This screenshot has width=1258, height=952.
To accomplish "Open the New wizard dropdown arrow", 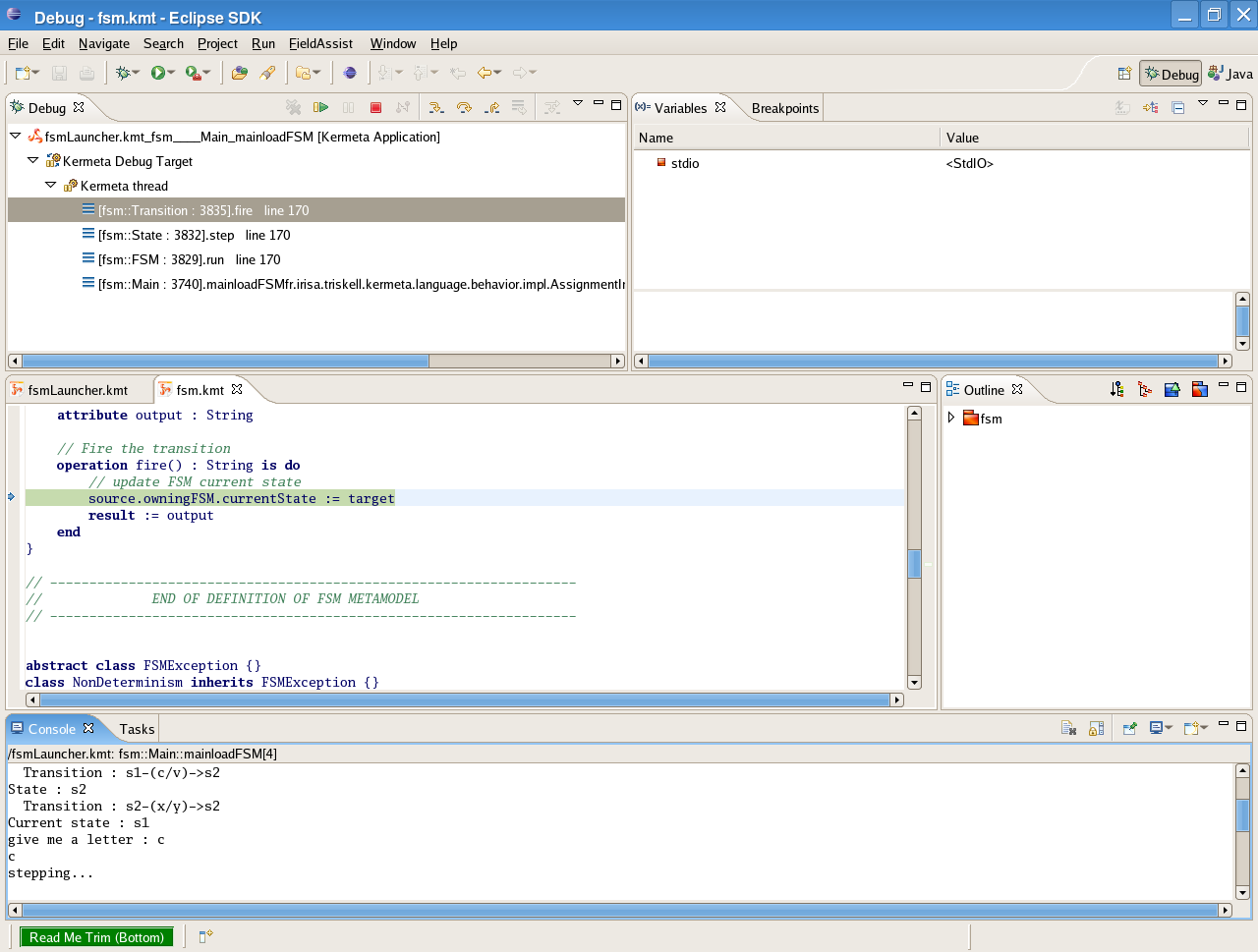I will [x=35, y=73].
